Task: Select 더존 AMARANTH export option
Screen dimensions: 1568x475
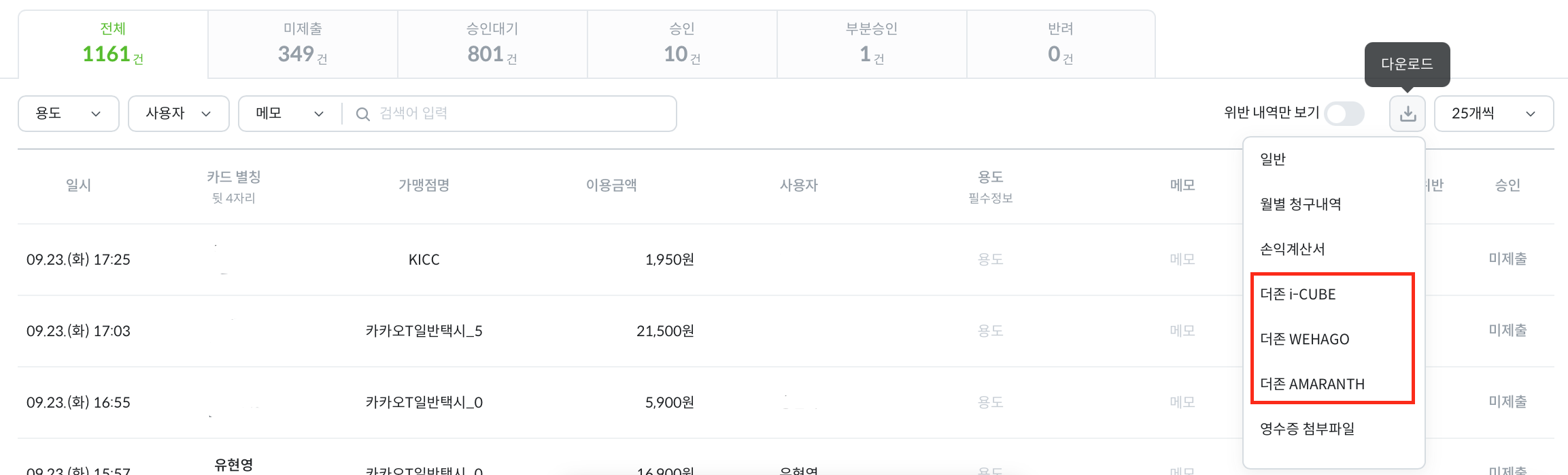Action: [x=1312, y=384]
